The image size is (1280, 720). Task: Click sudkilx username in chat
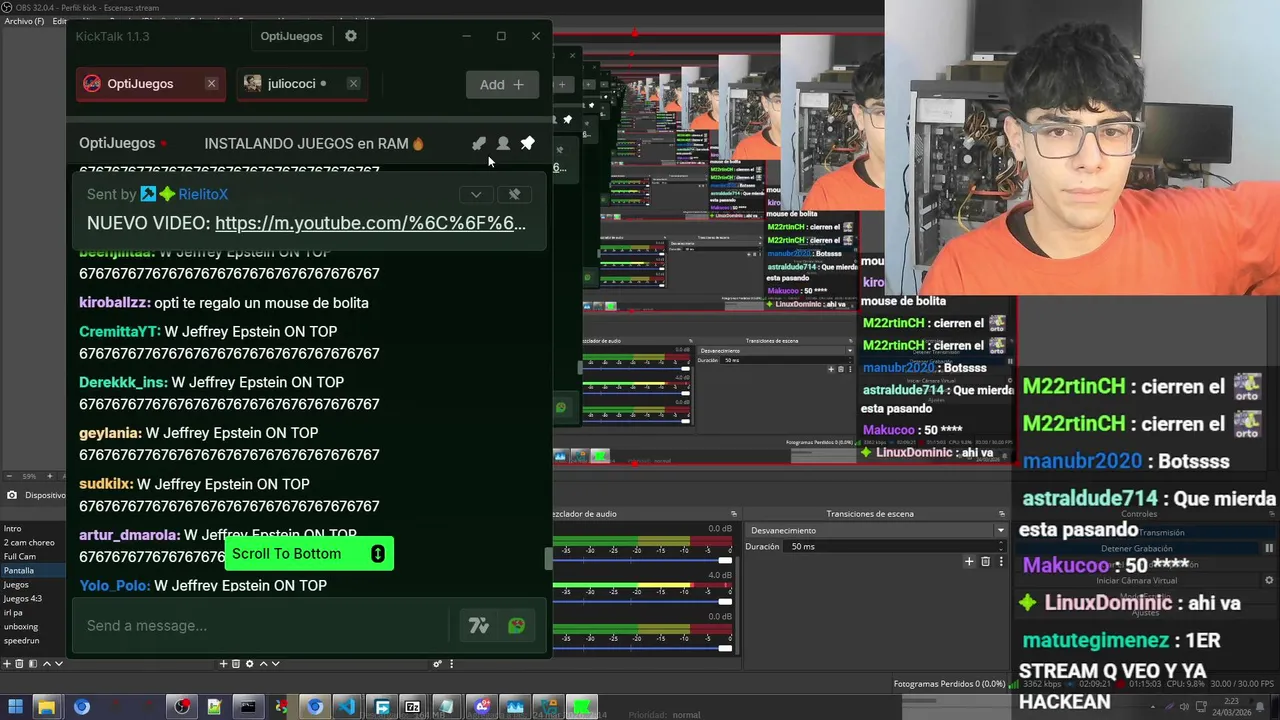[106, 484]
